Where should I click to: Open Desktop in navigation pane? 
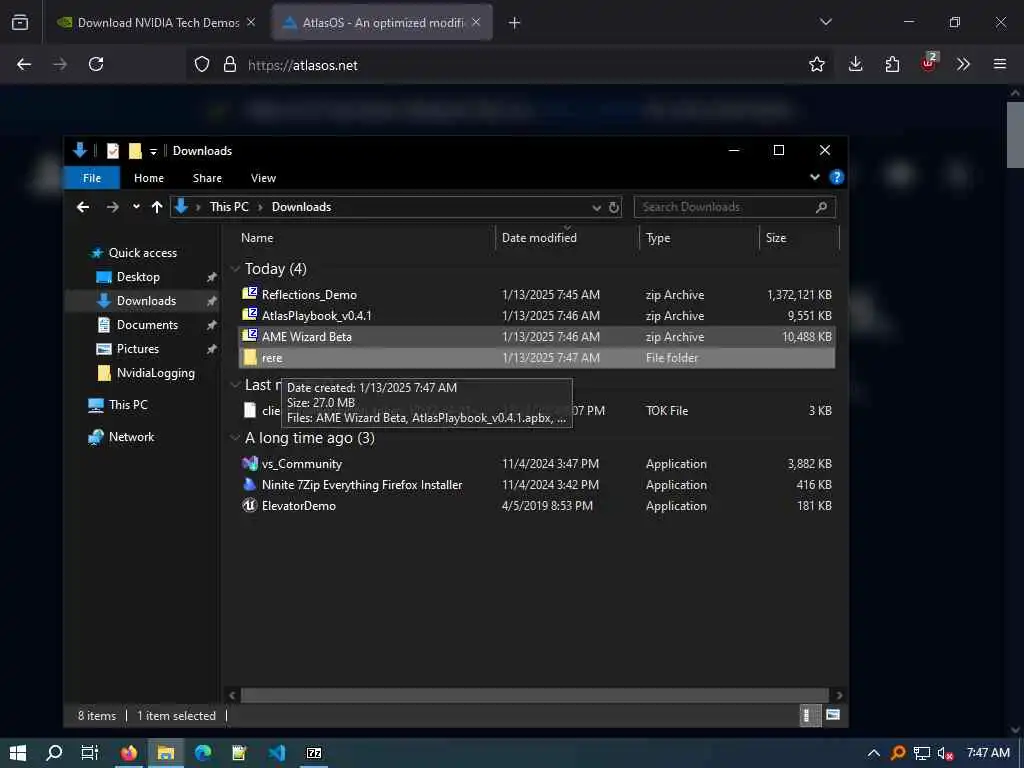[x=138, y=277]
